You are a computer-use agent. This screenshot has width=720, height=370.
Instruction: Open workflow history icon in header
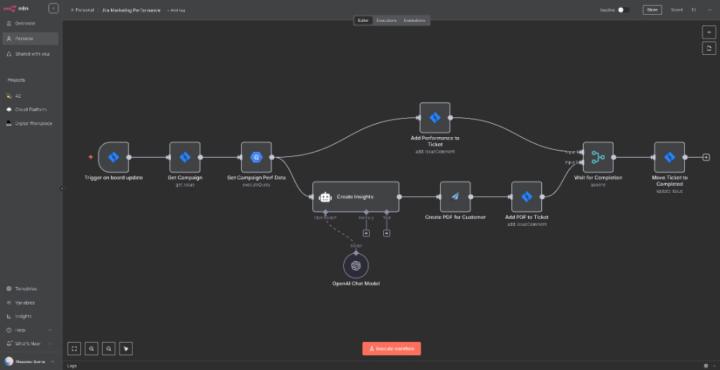click(694, 10)
